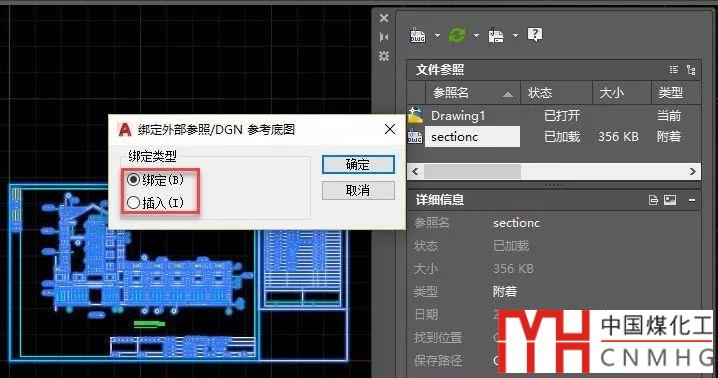The width and height of the screenshot is (718, 378).
Task: Open palette properties gear icon
Action: (x=384, y=56)
